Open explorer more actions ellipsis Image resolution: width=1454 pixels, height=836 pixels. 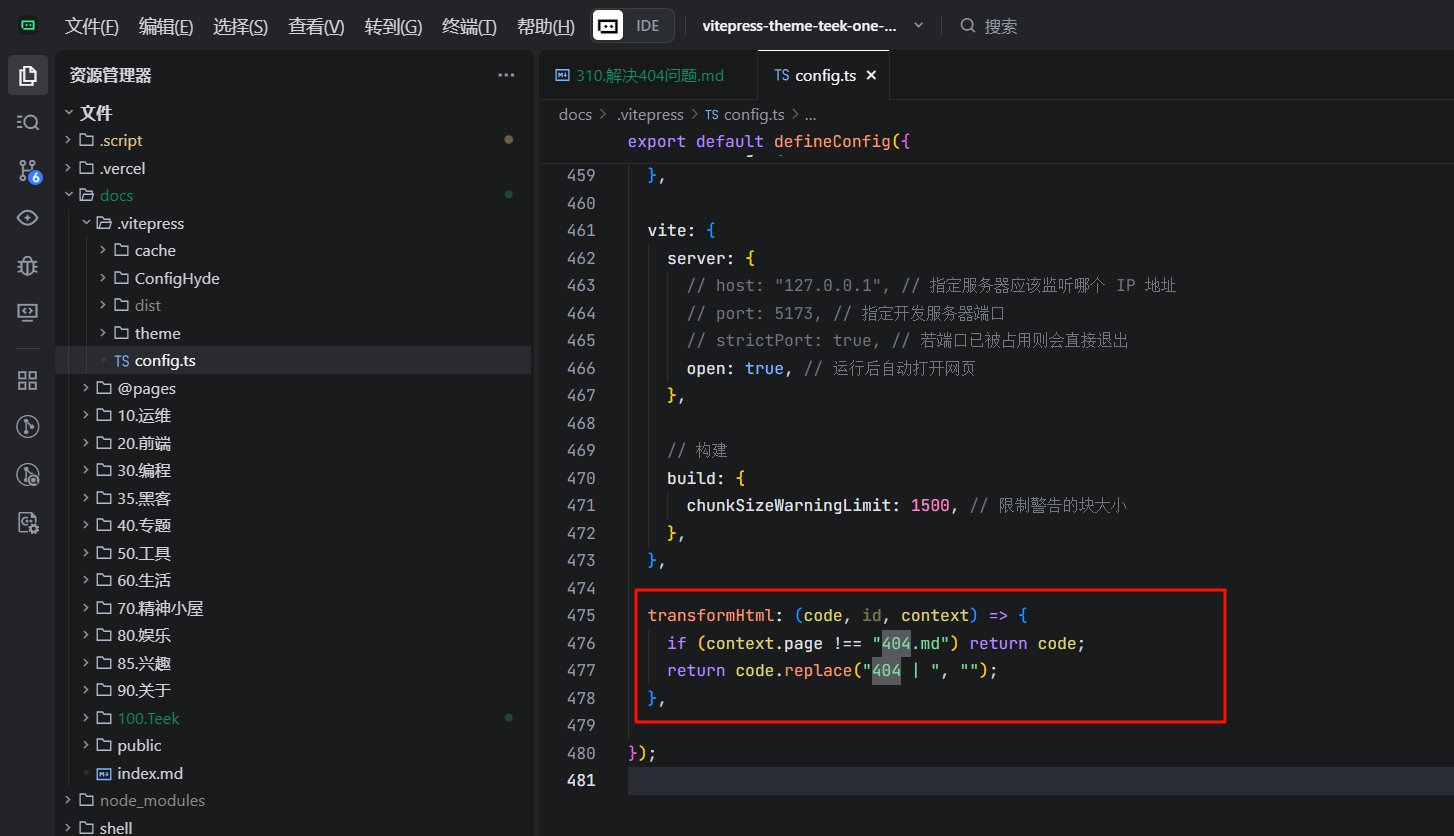pos(507,75)
